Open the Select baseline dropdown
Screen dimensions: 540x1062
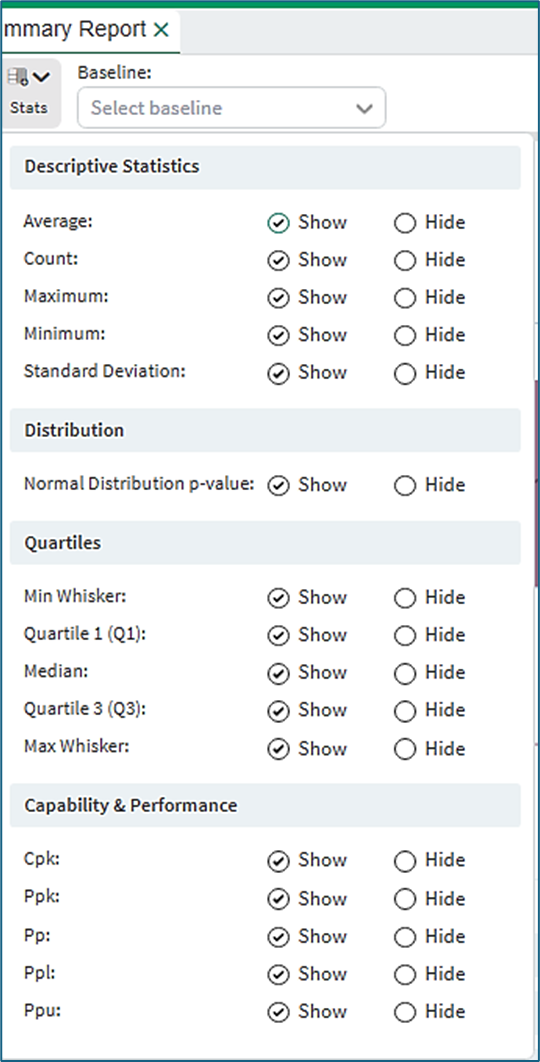[231, 108]
